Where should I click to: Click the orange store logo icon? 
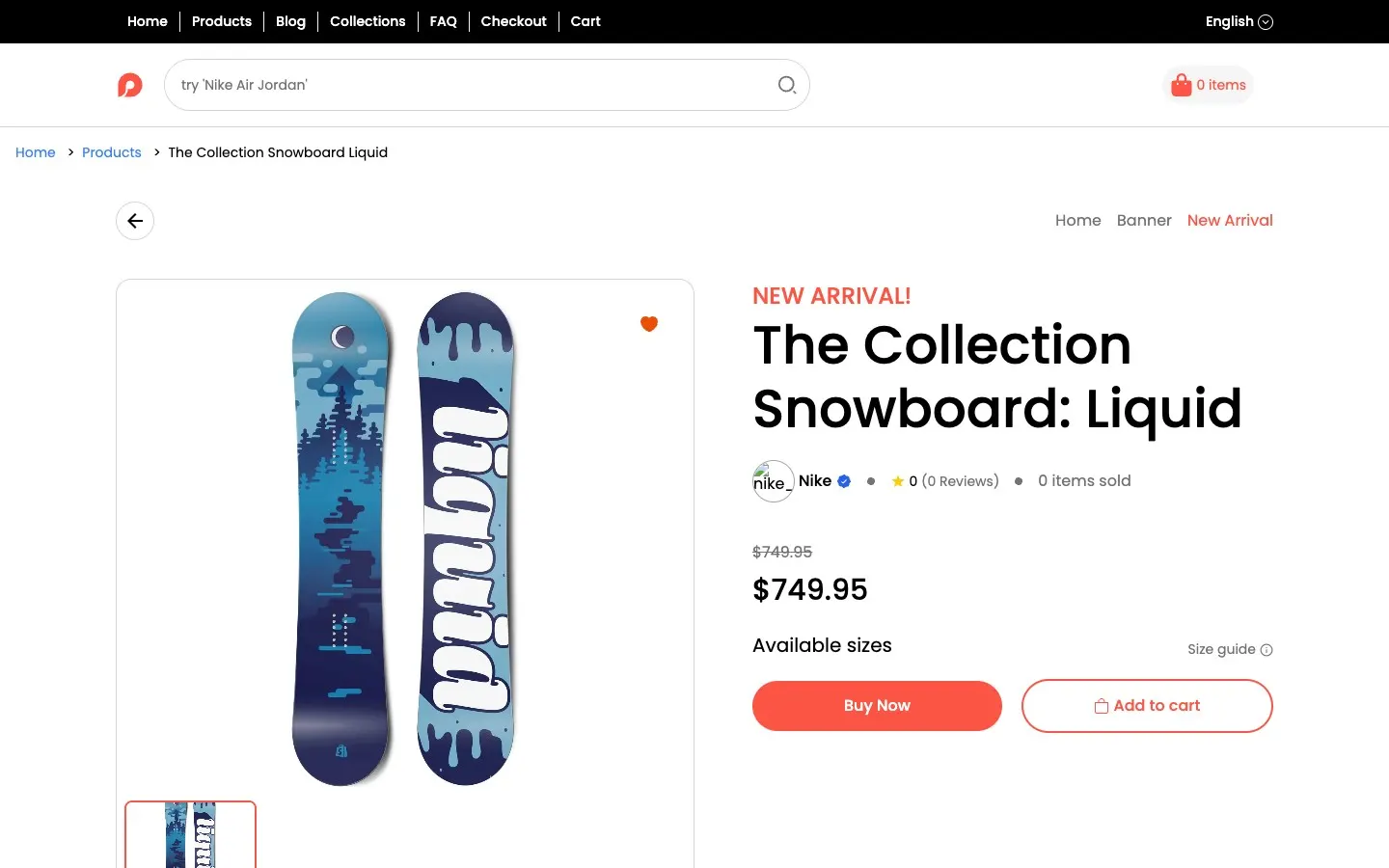[x=130, y=85]
